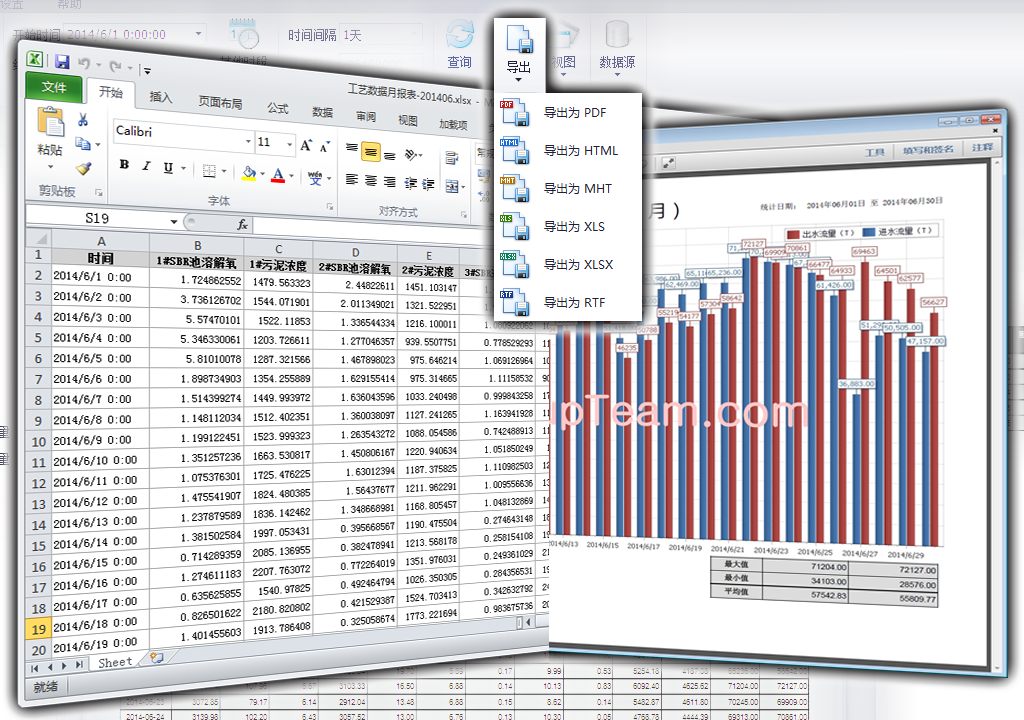This screenshot has height=720, width=1024.
Task: Apply the yellow fill color bucket
Action: (249, 173)
